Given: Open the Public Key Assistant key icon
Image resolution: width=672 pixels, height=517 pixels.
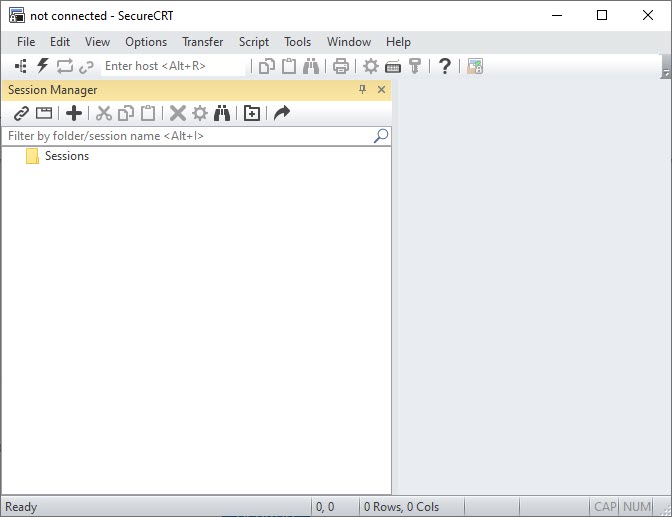Looking at the screenshot, I should [x=415, y=66].
